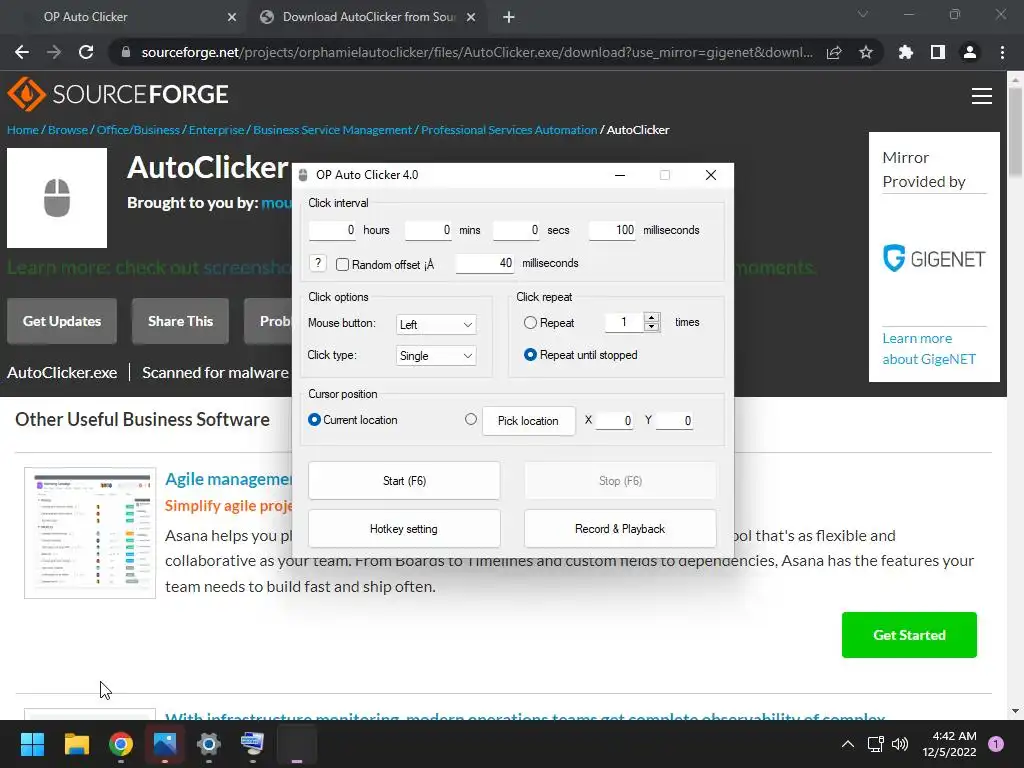Open Photos app in taskbar

165,744
